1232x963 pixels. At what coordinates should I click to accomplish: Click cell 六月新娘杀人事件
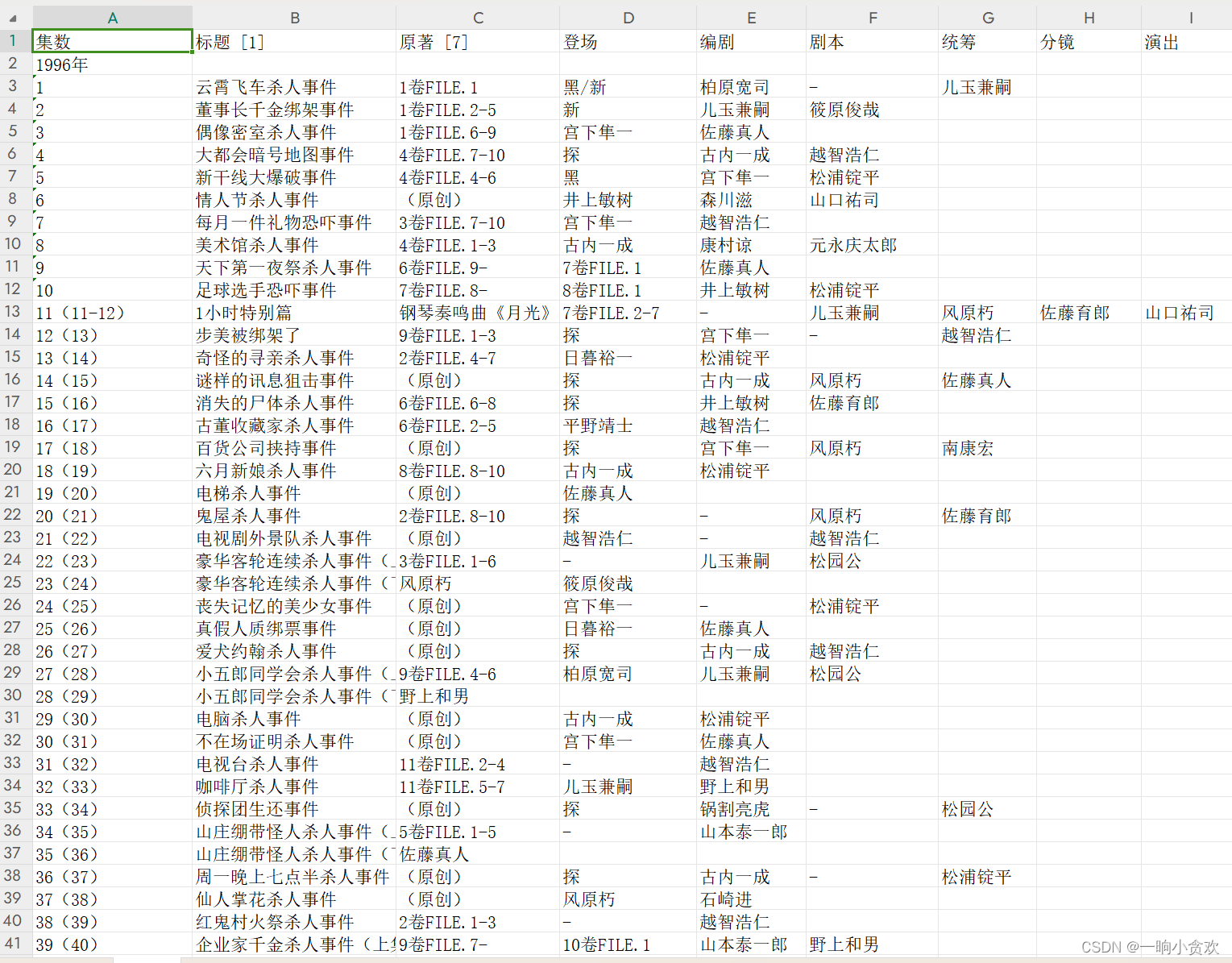coord(295,471)
